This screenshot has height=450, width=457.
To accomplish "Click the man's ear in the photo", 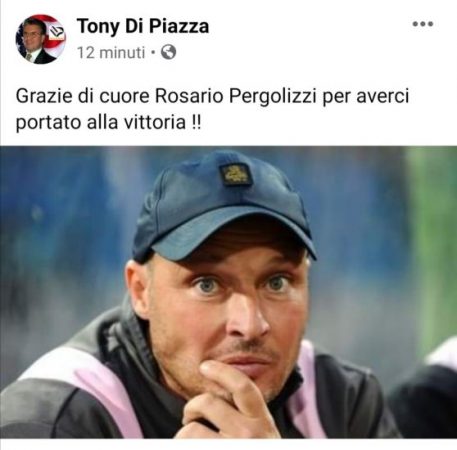I will (x=137, y=288).
